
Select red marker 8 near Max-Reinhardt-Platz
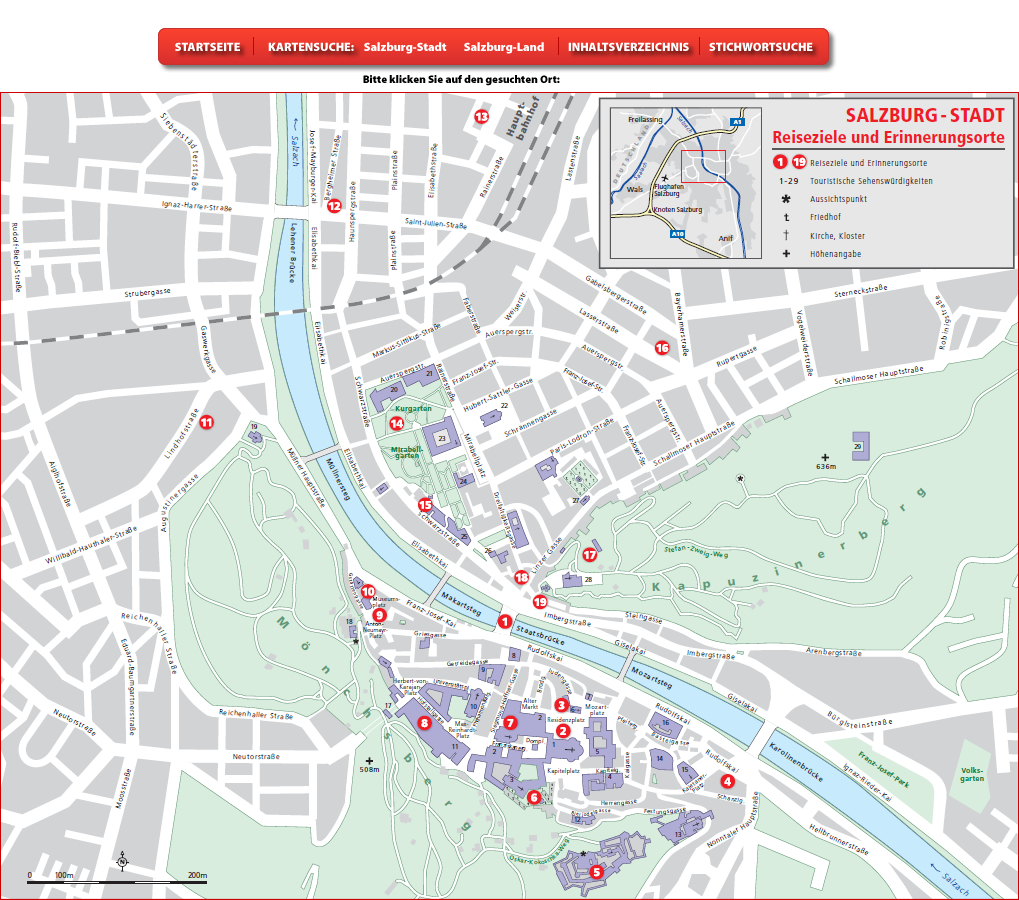coord(424,722)
